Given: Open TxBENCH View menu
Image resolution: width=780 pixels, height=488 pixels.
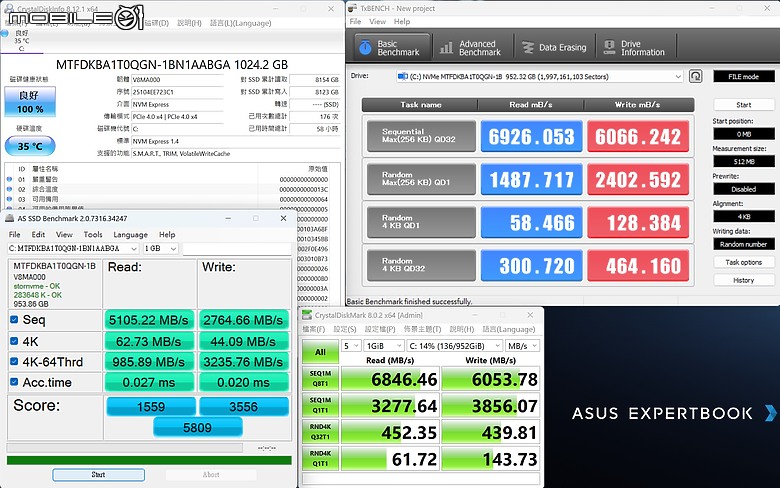Looking at the screenshot, I should coord(377,21).
